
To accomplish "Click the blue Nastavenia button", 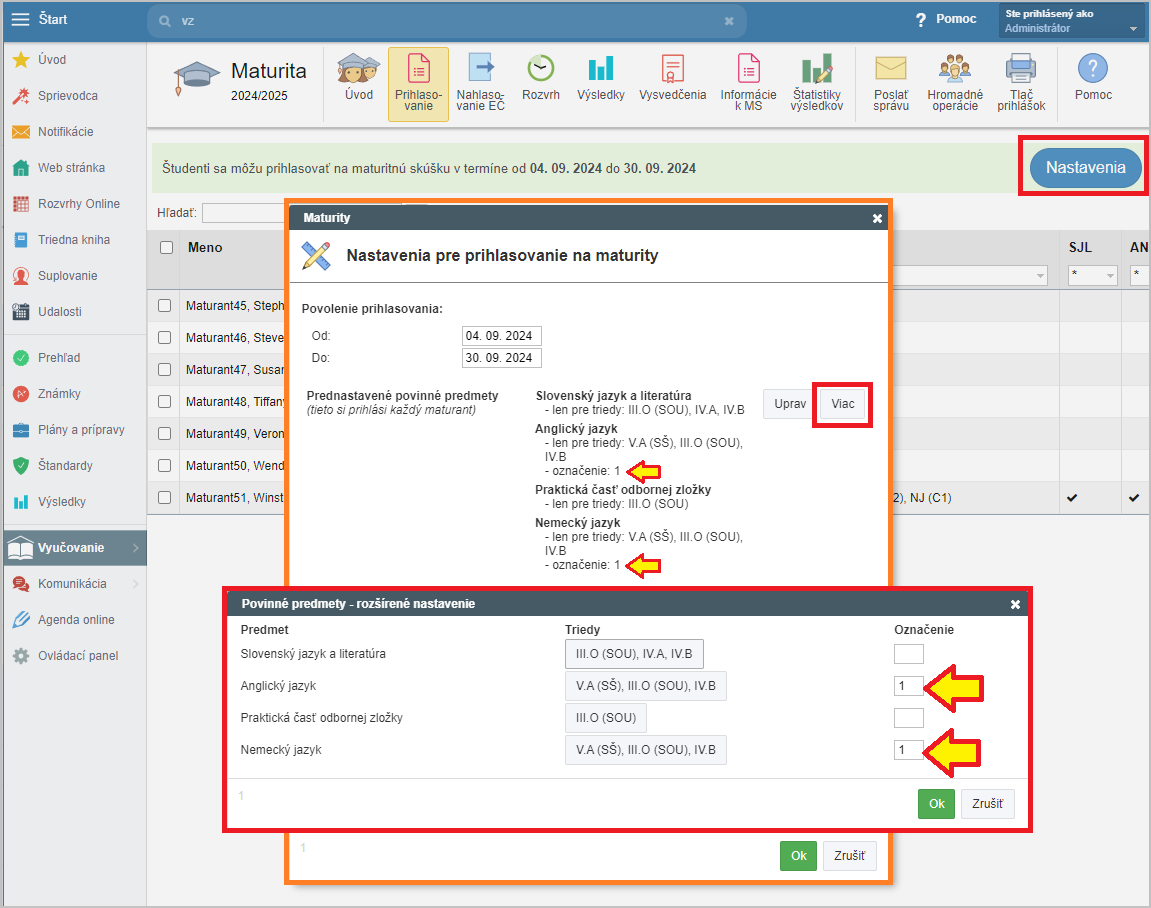I will (x=1085, y=167).
